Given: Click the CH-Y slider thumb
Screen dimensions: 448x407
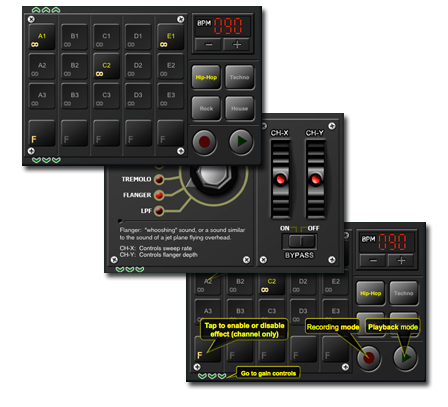Looking at the screenshot, I should click(x=315, y=180).
